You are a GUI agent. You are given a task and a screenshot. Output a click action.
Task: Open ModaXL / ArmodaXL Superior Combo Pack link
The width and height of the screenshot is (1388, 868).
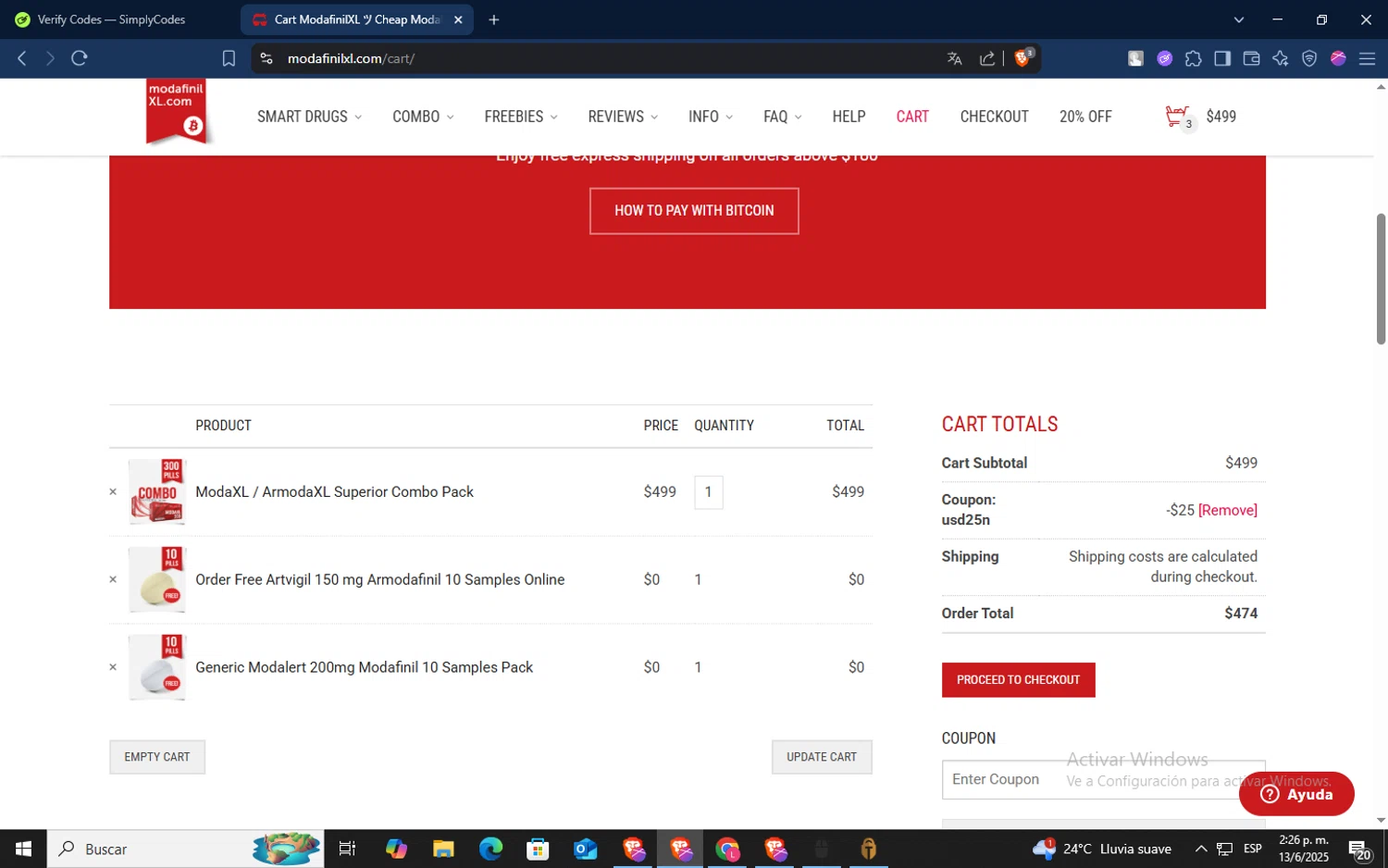334,491
